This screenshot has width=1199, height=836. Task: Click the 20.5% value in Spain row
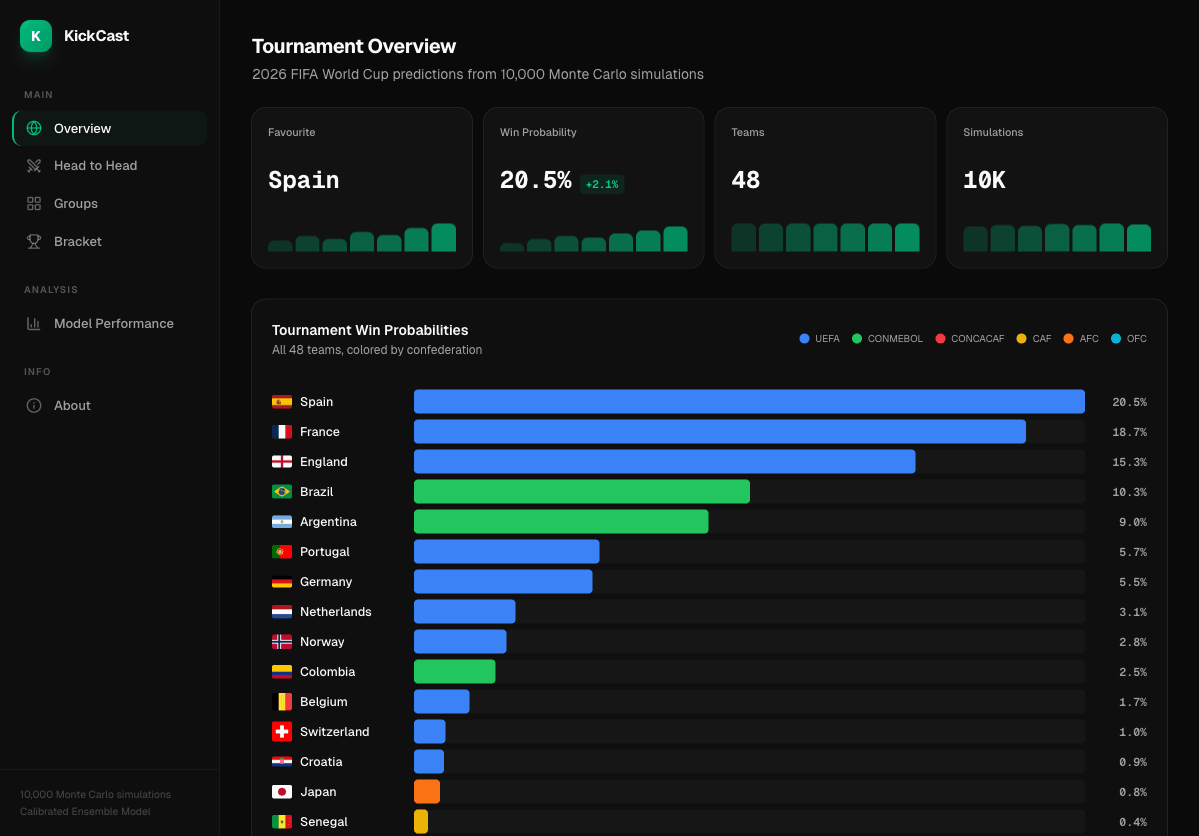(1129, 402)
